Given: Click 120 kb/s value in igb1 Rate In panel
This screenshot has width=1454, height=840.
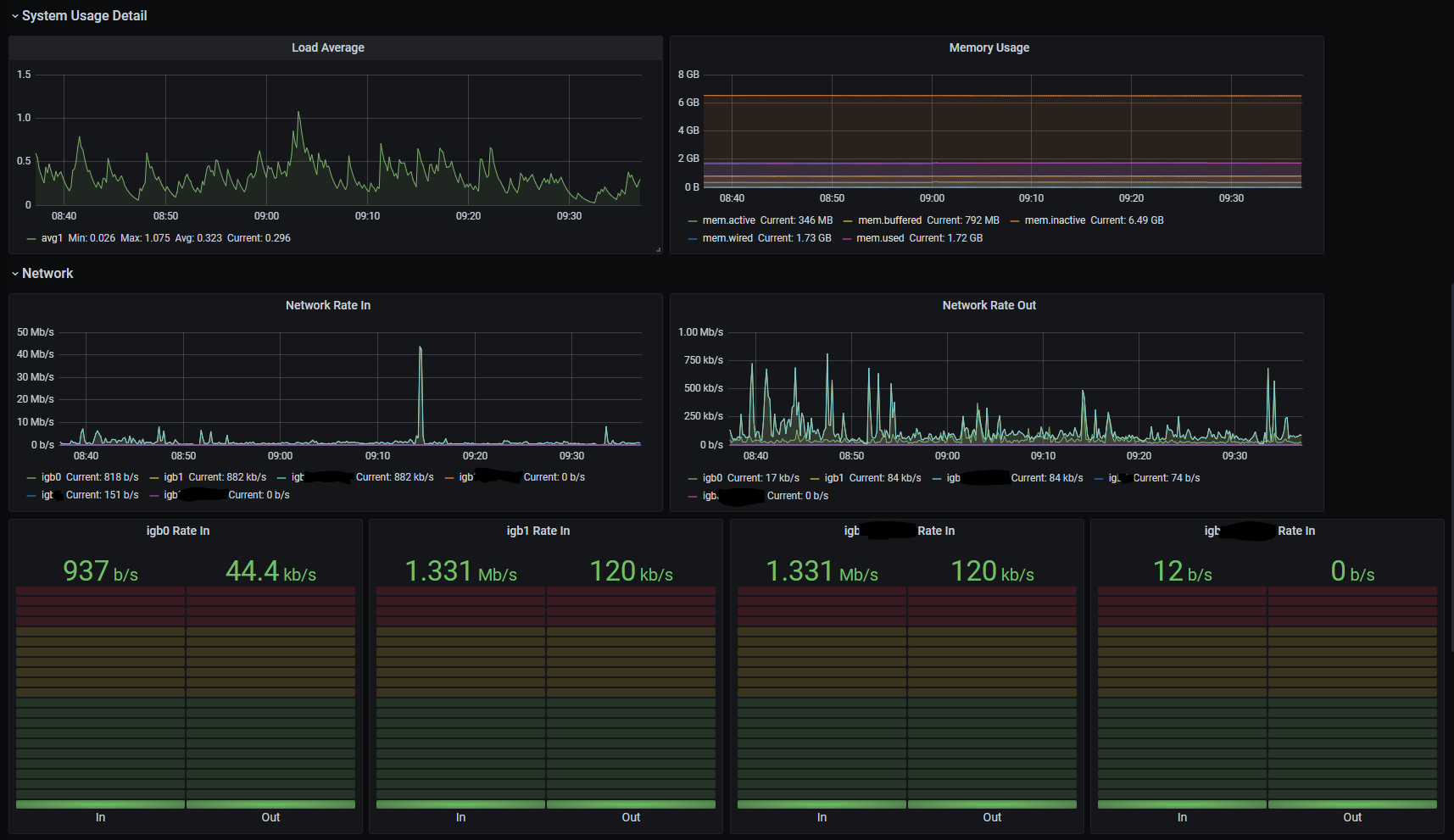Looking at the screenshot, I should pyautogui.click(x=631, y=571).
